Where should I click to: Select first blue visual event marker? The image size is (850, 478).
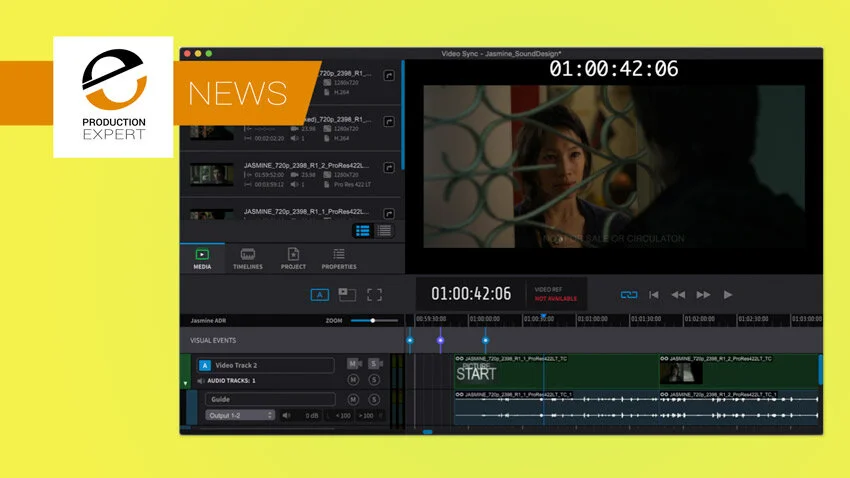[410, 340]
